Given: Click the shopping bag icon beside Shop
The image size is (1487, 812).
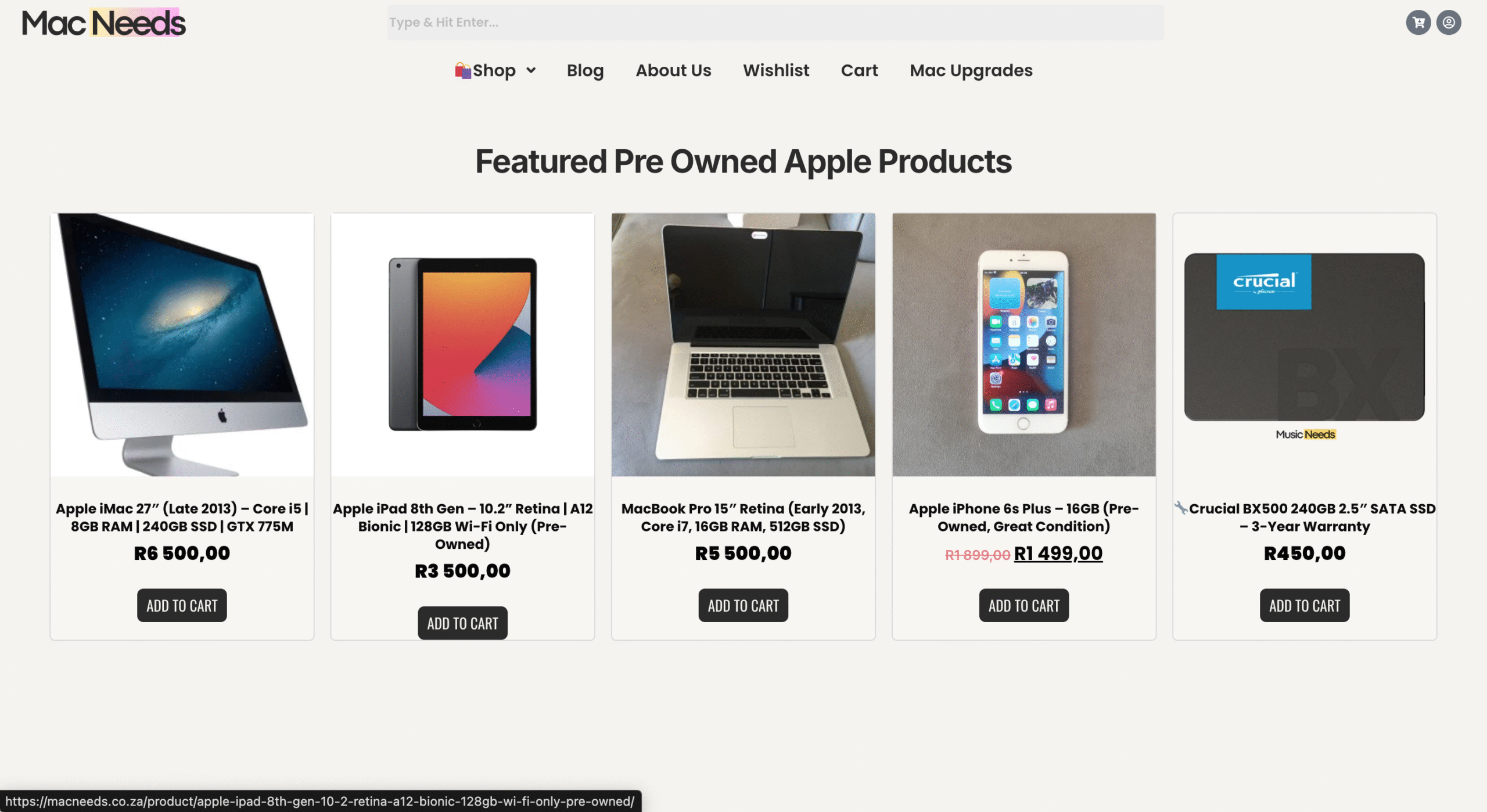Looking at the screenshot, I should [463, 70].
